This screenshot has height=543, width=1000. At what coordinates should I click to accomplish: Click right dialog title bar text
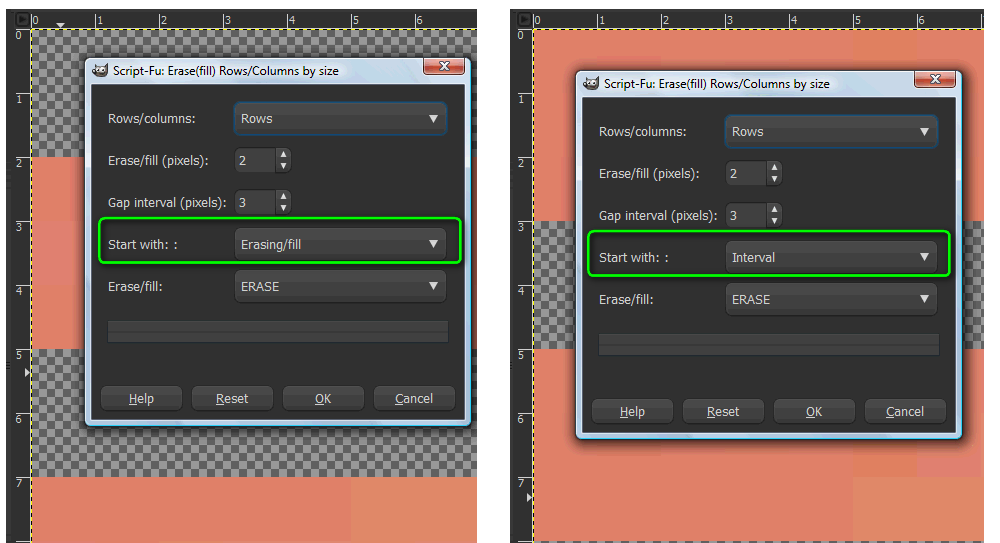(x=717, y=84)
